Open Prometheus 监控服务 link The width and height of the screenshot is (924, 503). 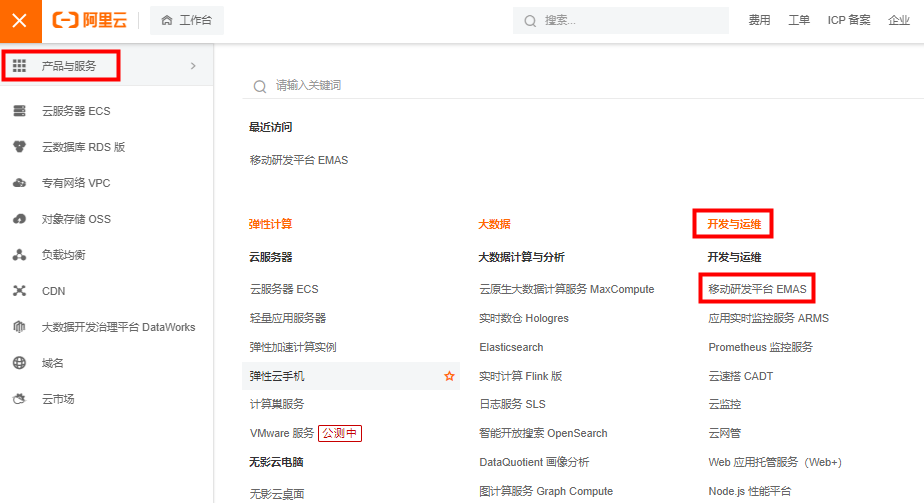(x=760, y=347)
